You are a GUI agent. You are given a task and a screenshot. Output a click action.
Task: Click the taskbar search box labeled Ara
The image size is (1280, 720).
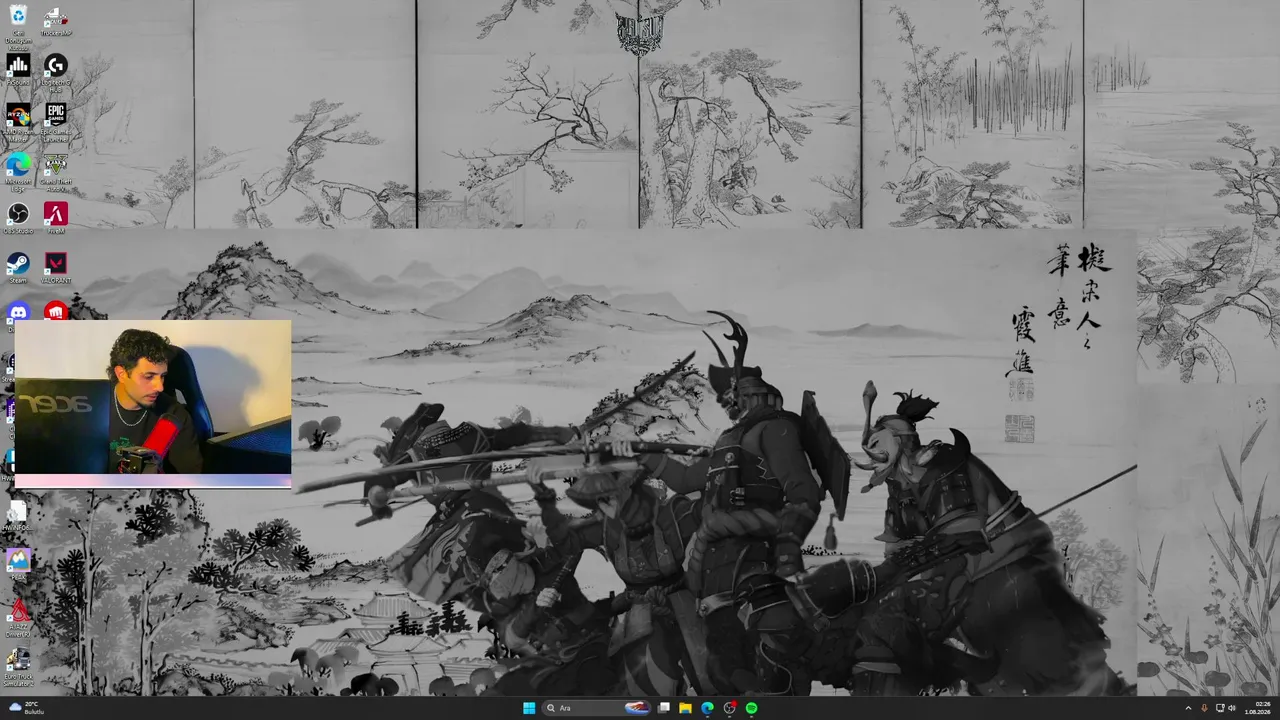click(597, 708)
